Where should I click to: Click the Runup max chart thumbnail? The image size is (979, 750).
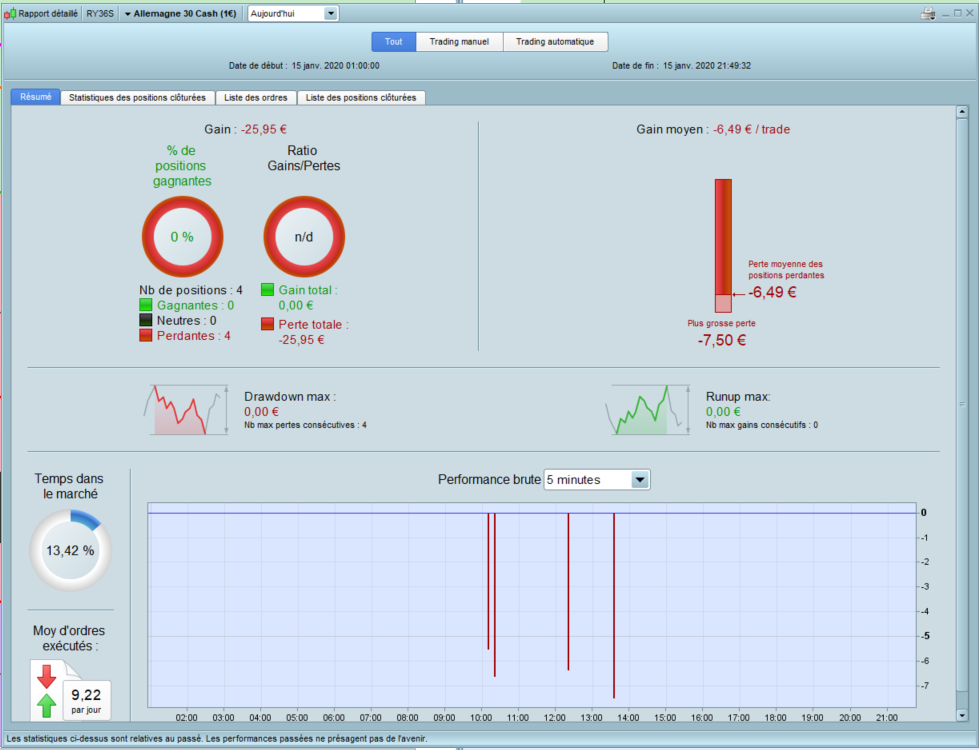click(647, 410)
